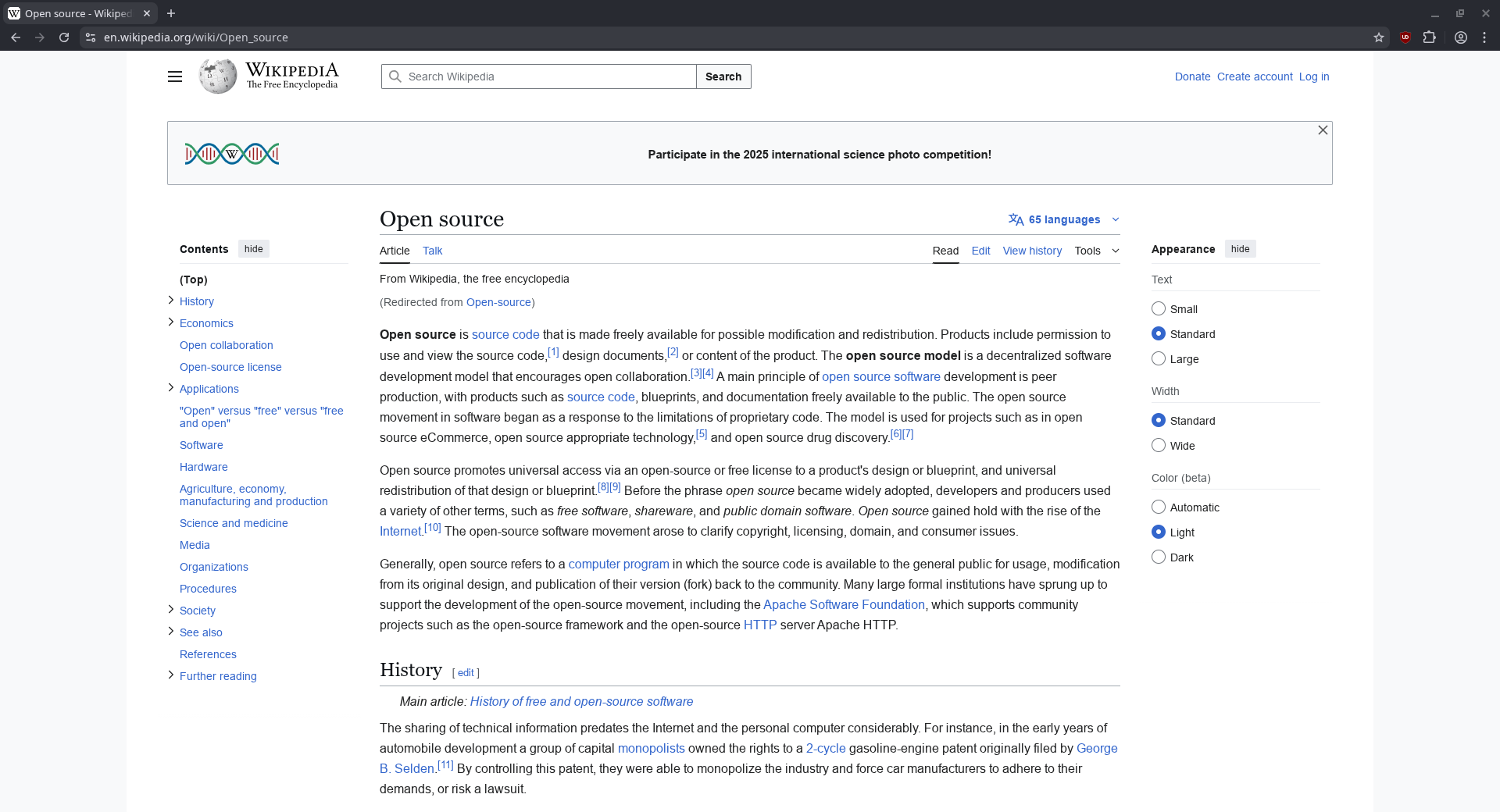Switch to the Talk tab
The image size is (1500, 812).
(432, 251)
